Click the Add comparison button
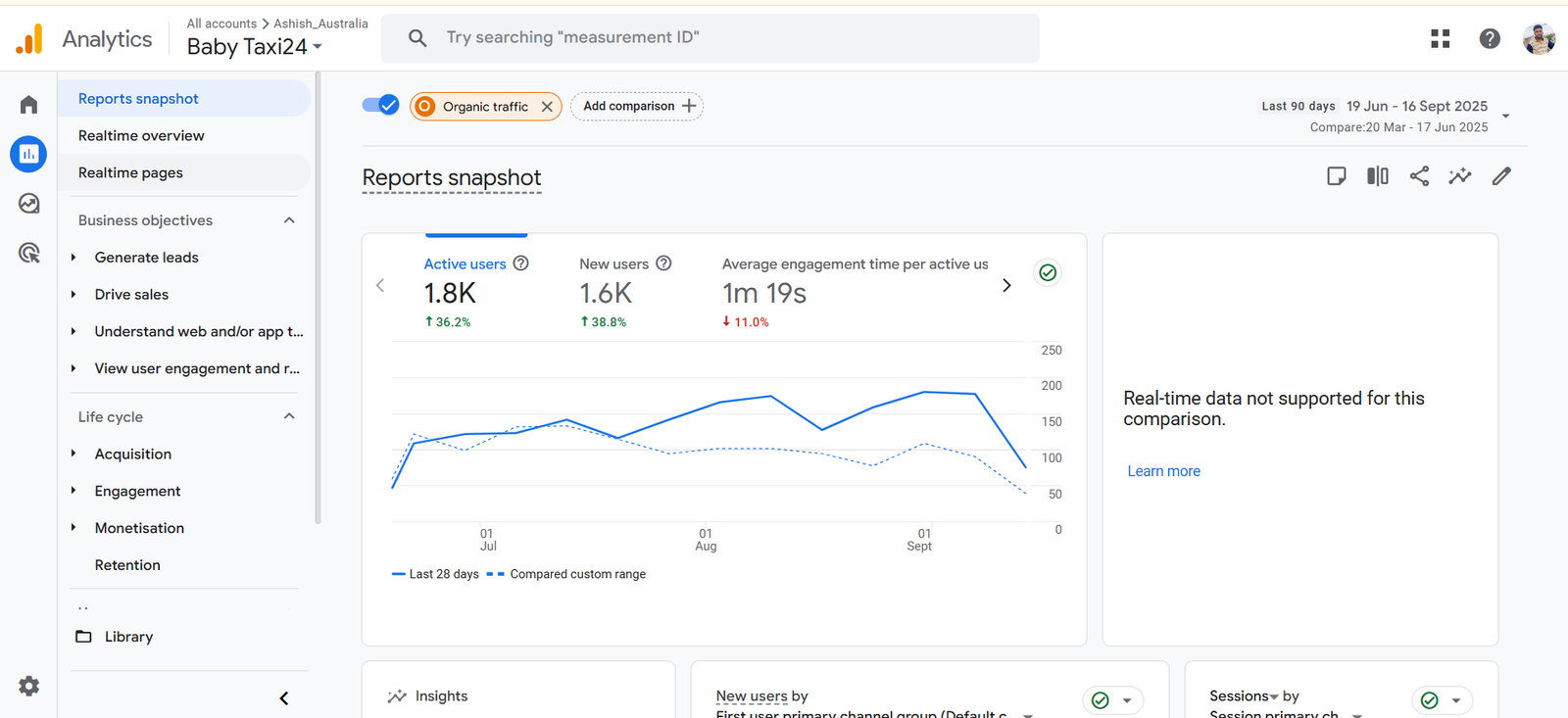The width and height of the screenshot is (1568, 718). pos(637,106)
